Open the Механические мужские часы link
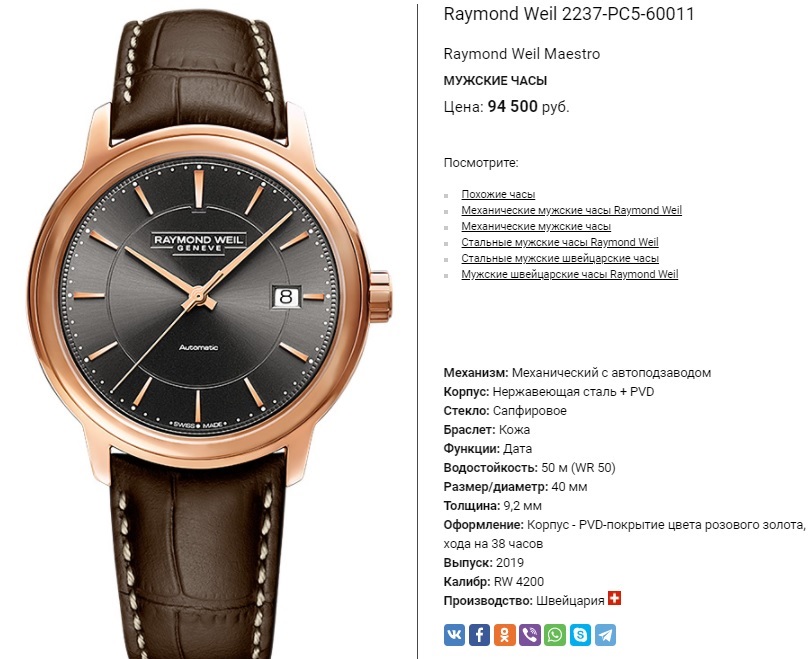 pyautogui.click(x=536, y=226)
